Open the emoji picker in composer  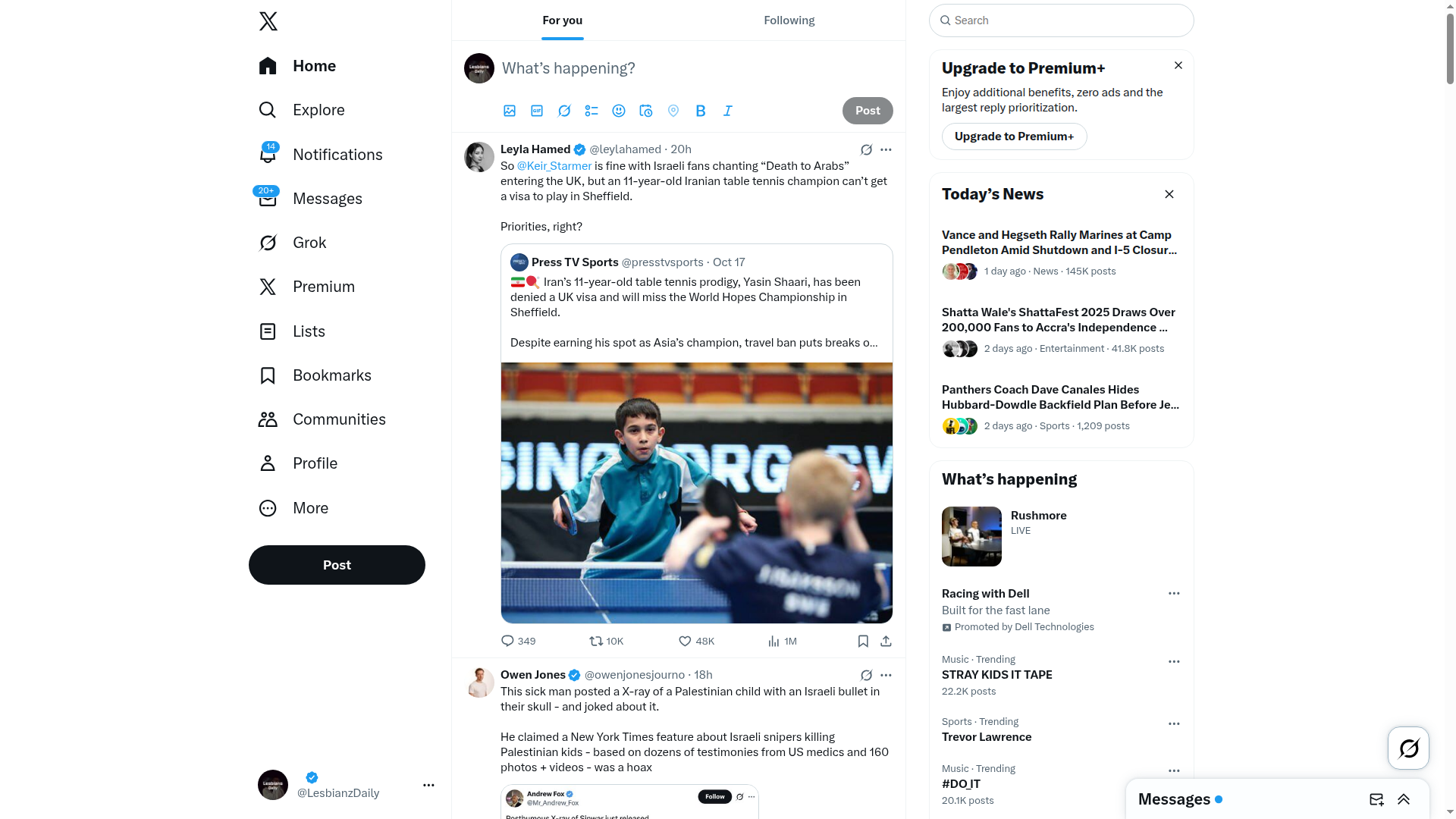pos(619,111)
